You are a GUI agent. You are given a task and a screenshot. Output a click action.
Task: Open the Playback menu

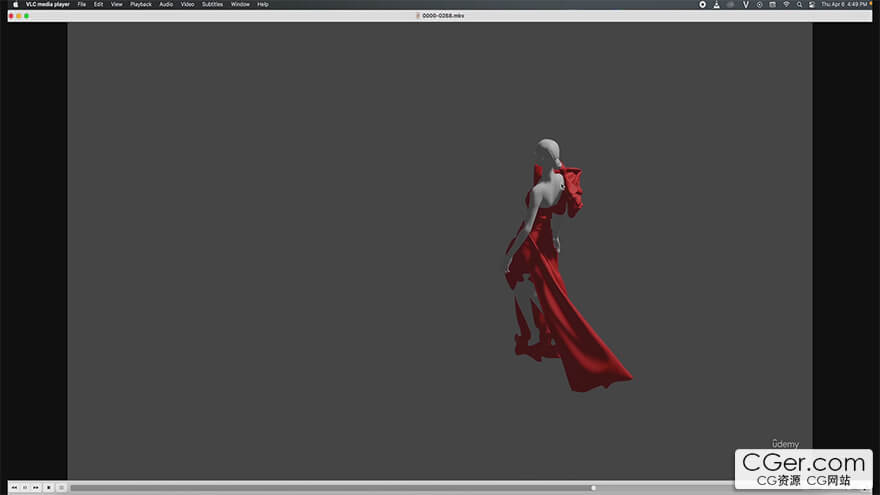pos(141,4)
